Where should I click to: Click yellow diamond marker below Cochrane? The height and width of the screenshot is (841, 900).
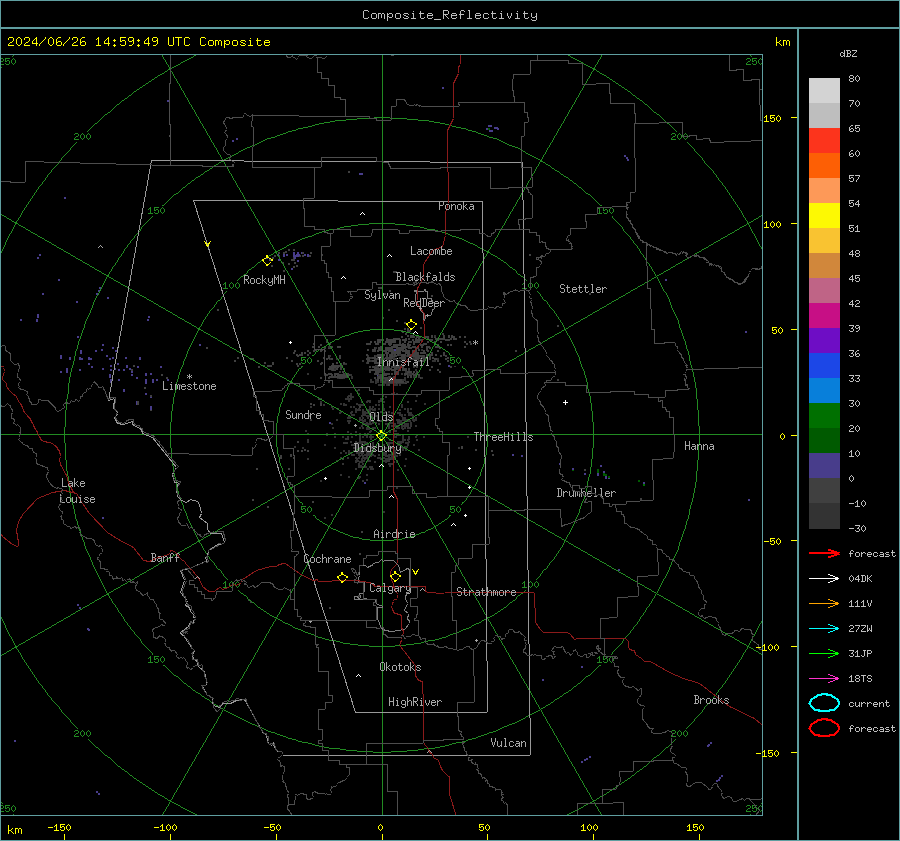[x=342, y=577]
